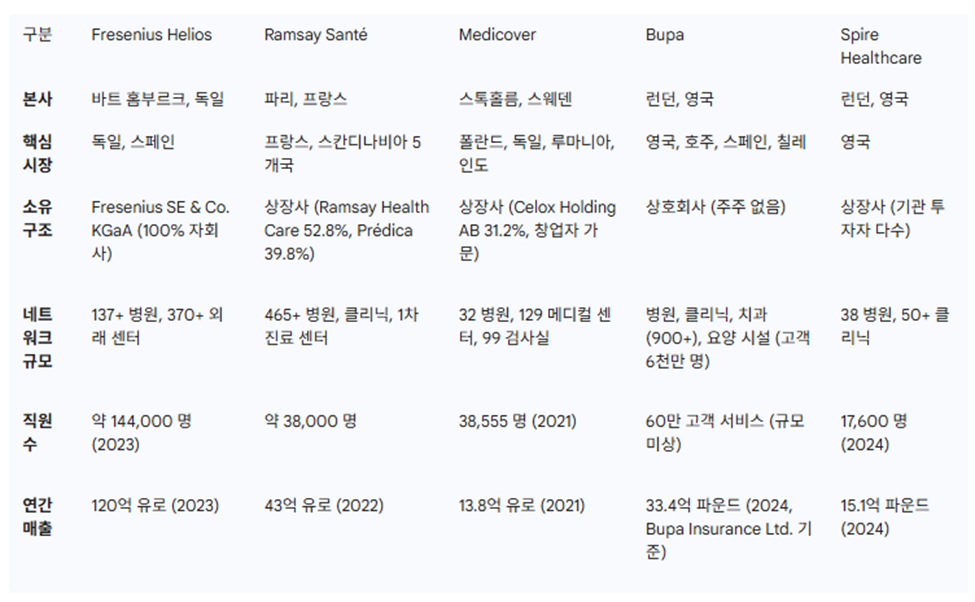Click the 구분 header cell
Viewport: 975px width, 602px height.
37,35
